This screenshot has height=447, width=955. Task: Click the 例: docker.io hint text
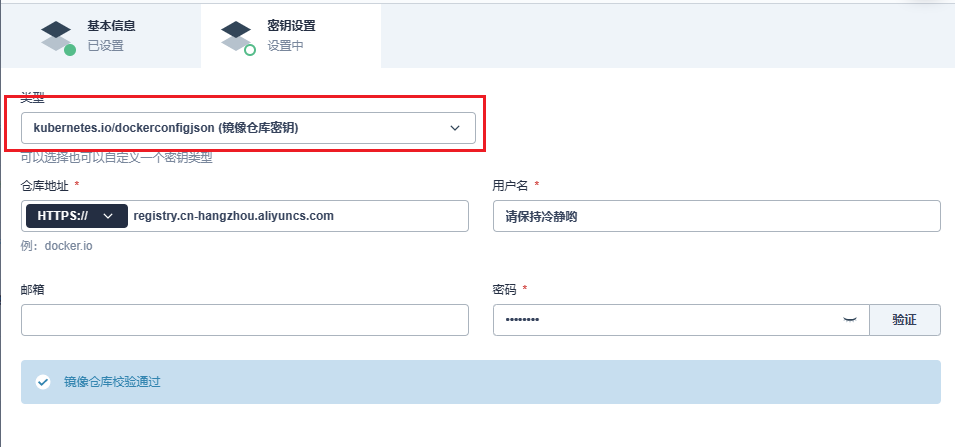(x=57, y=245)
